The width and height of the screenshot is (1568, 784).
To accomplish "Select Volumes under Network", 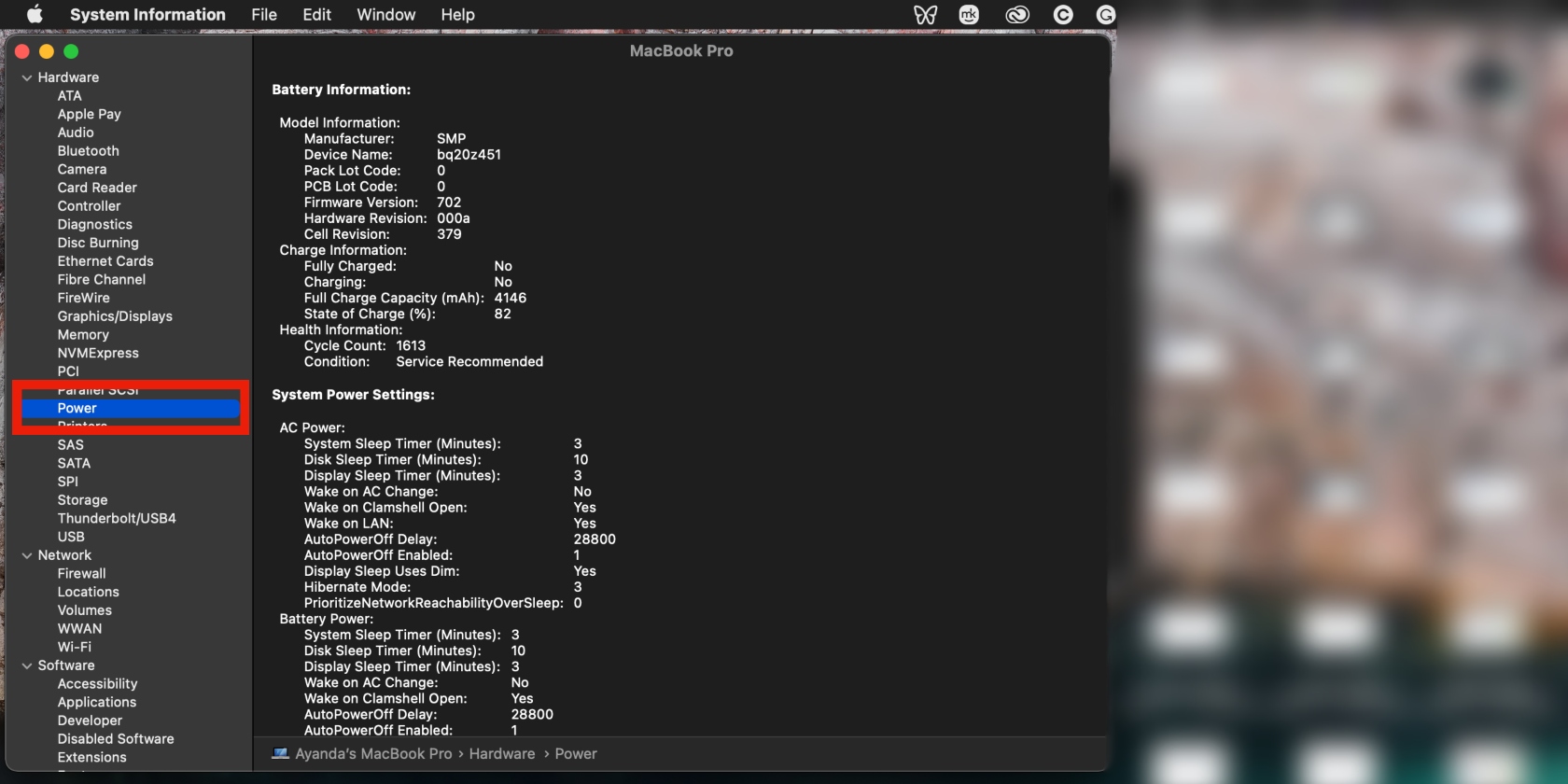I will 85,610.
